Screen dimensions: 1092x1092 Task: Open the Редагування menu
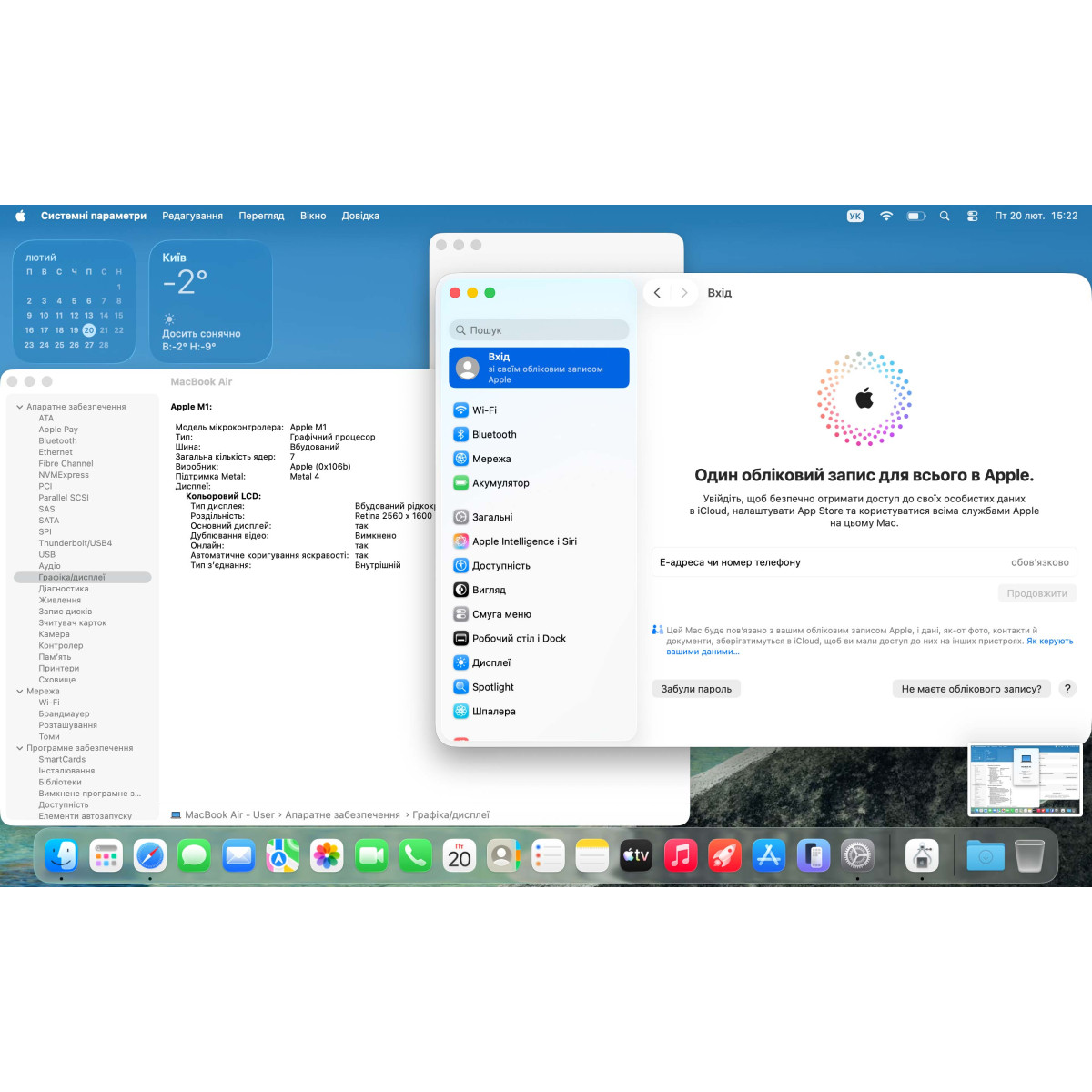pyautogui.click(x=193, y=216)
